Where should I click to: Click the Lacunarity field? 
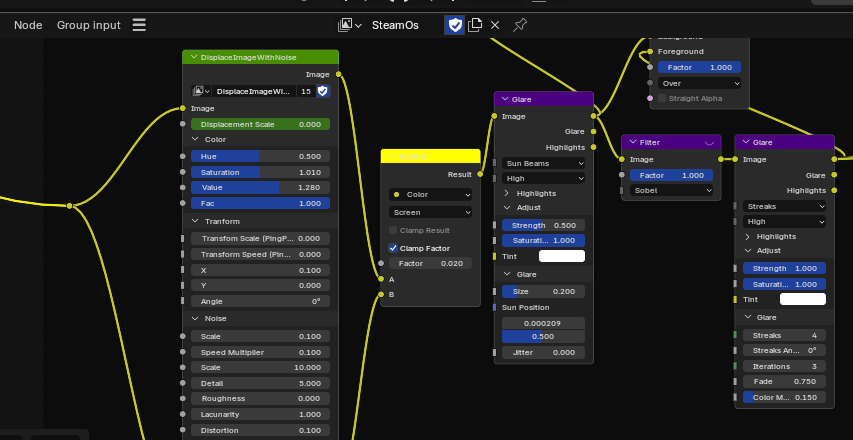pyautogui.click(x=261, y=414)
